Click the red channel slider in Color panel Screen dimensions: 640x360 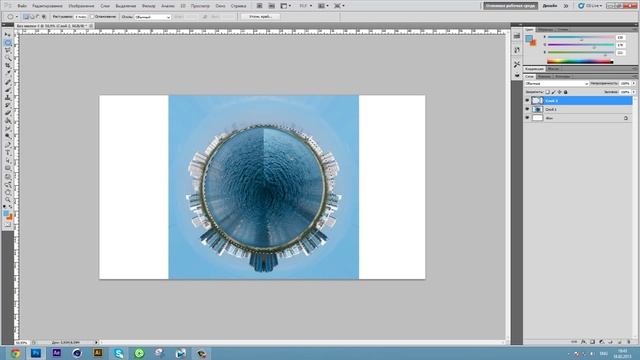581,37
